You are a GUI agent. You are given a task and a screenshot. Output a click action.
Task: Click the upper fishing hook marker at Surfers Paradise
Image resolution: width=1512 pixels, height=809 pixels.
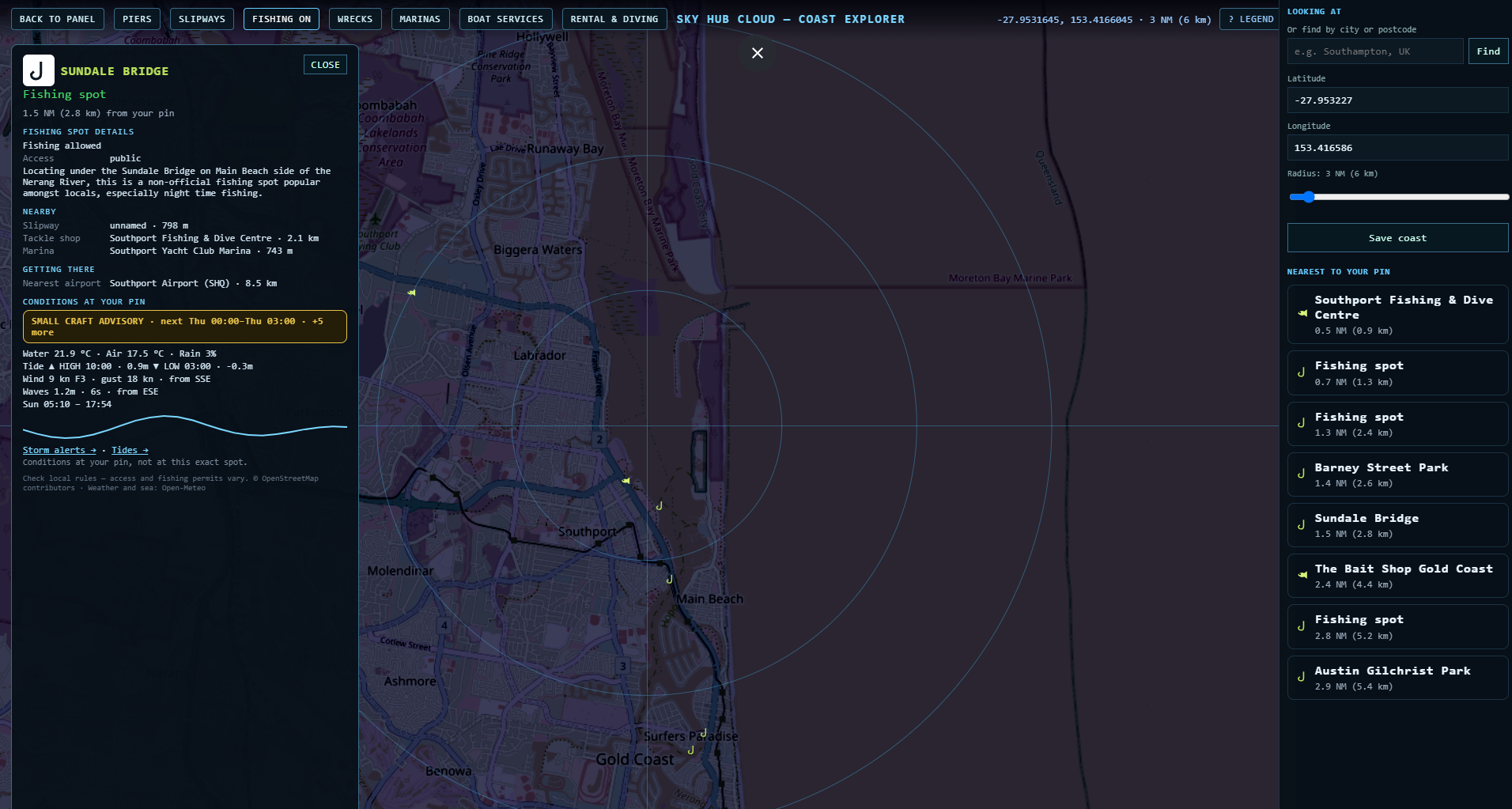click(703, 733)
